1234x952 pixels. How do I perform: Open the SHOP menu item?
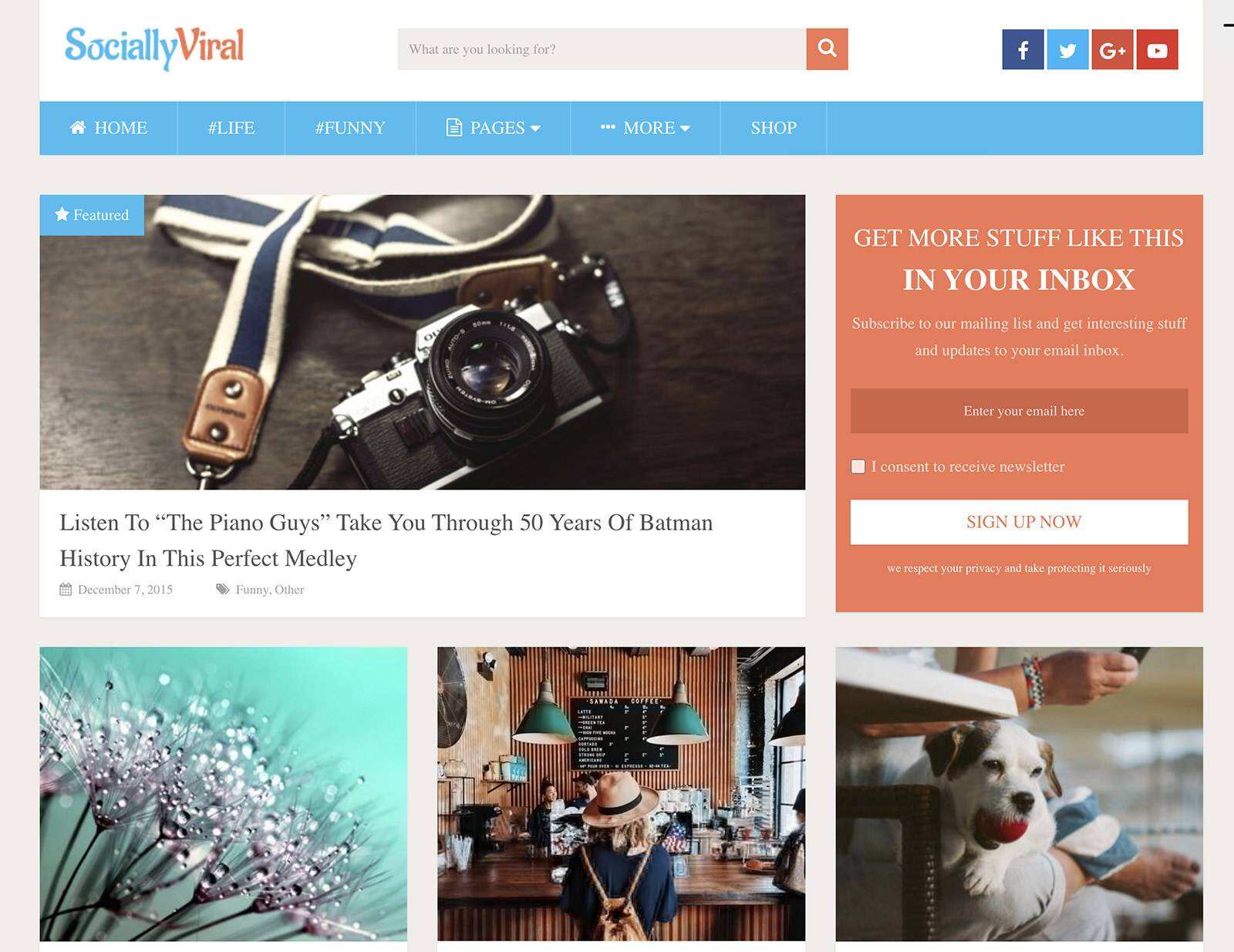tap(774, 128)
